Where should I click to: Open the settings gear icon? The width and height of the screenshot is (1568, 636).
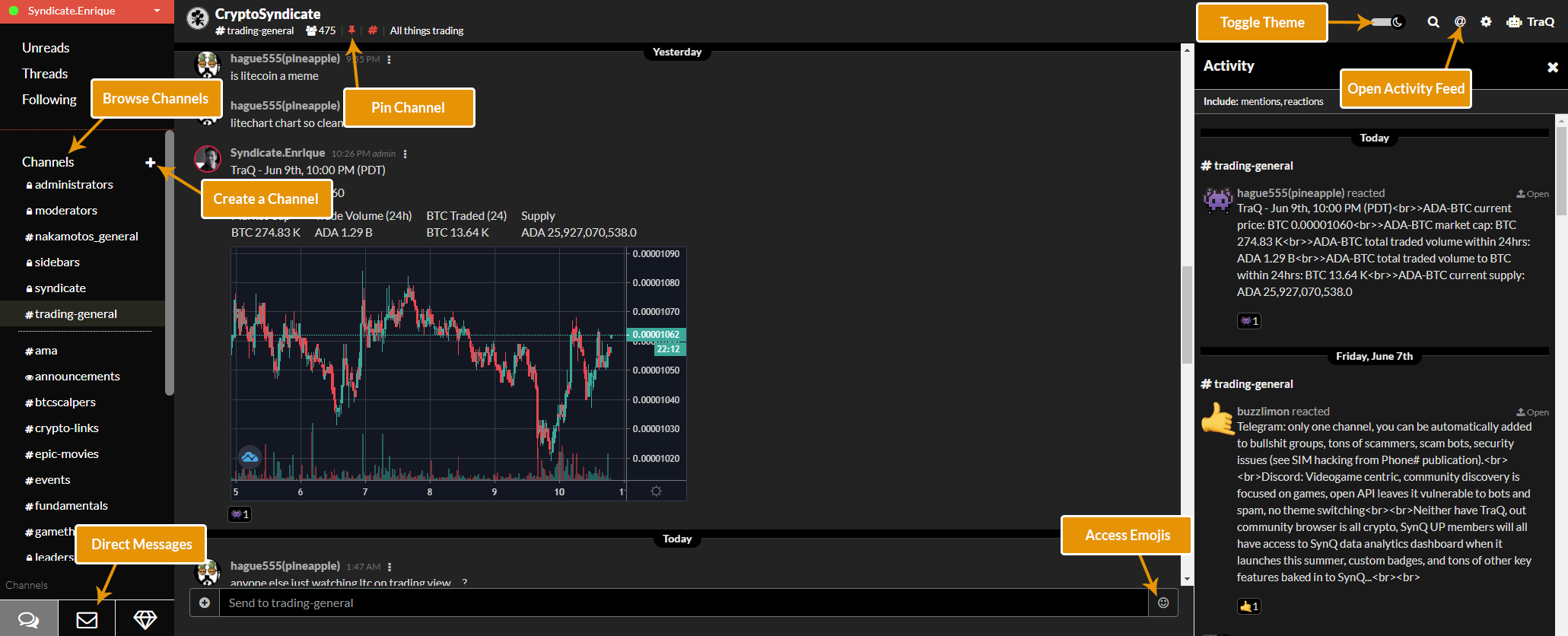(x=1486, y=22)
